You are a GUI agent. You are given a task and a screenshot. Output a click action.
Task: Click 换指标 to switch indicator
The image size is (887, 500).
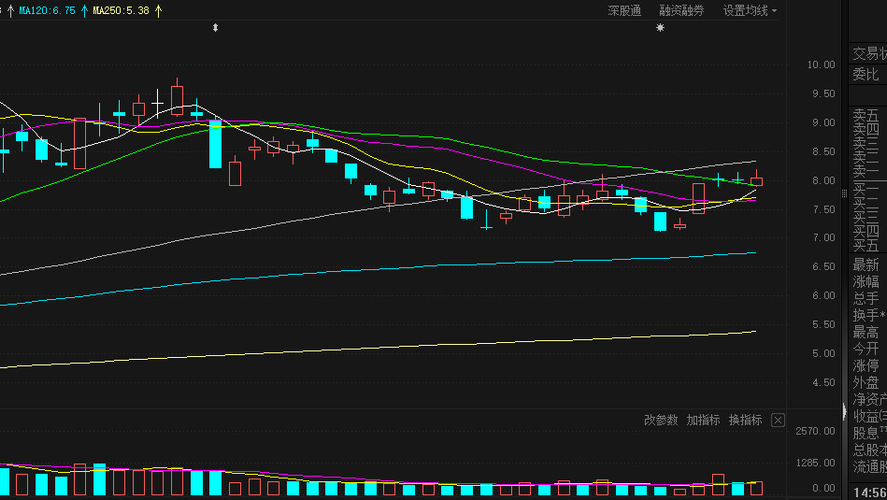[746, 420]
